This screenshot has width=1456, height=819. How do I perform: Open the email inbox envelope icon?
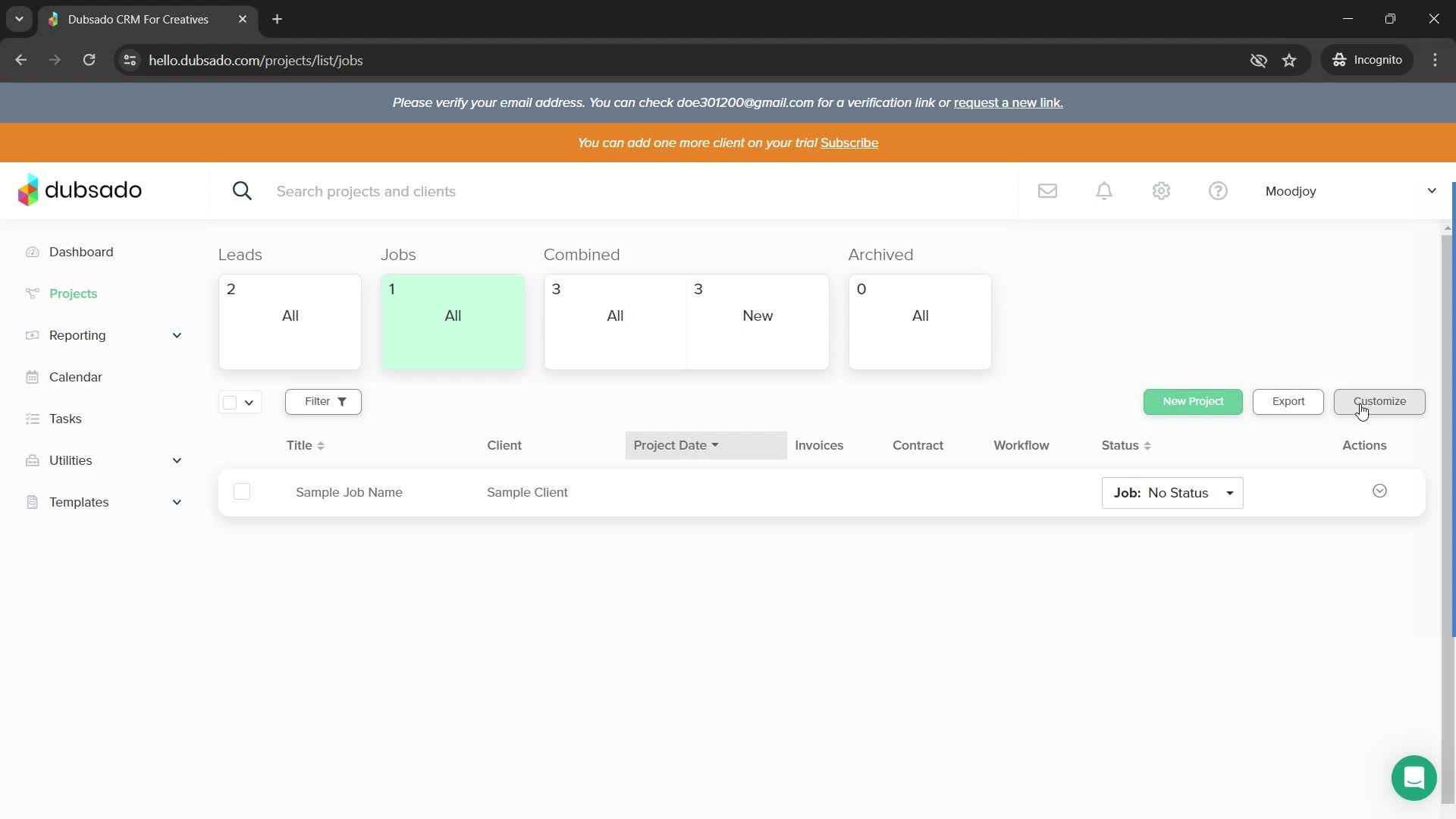[x=1047, y=191]
